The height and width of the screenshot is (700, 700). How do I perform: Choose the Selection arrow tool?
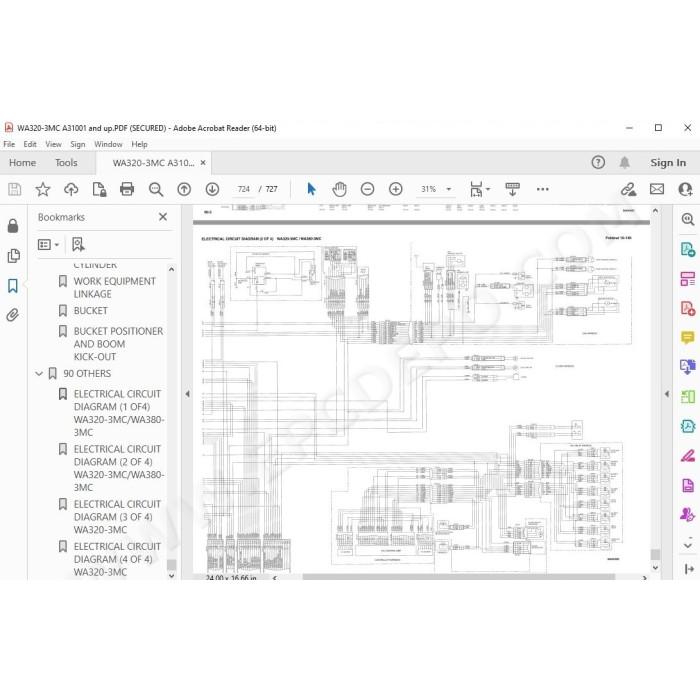(x=312, y=189)
